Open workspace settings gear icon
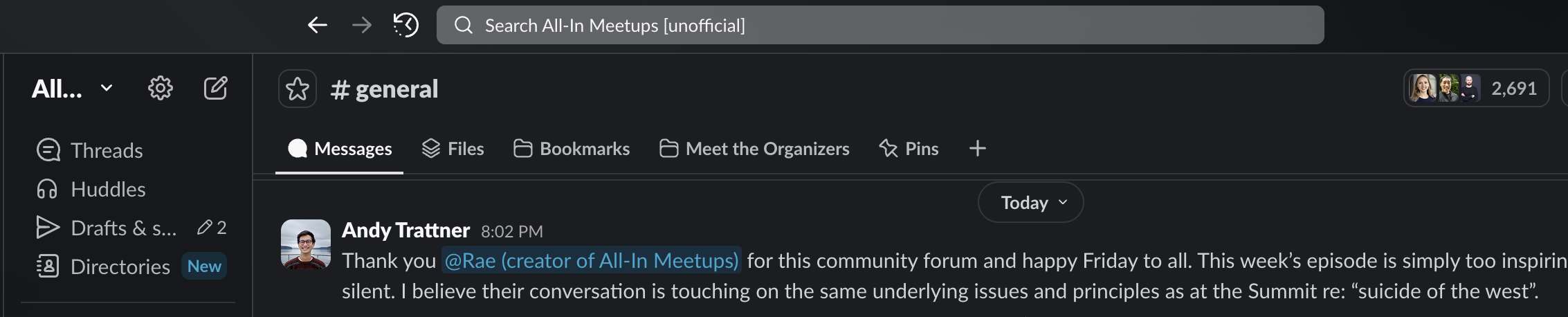The width and height of the screenshot is (1568, 317). [161, 89]
